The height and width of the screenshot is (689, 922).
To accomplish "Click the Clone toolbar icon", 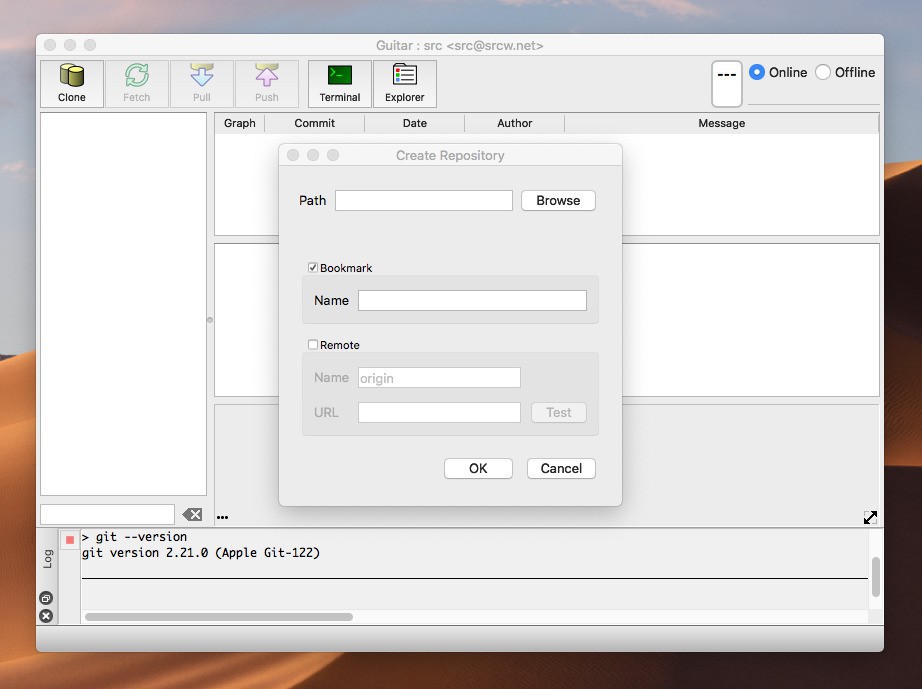I will (x=72, y=83).
